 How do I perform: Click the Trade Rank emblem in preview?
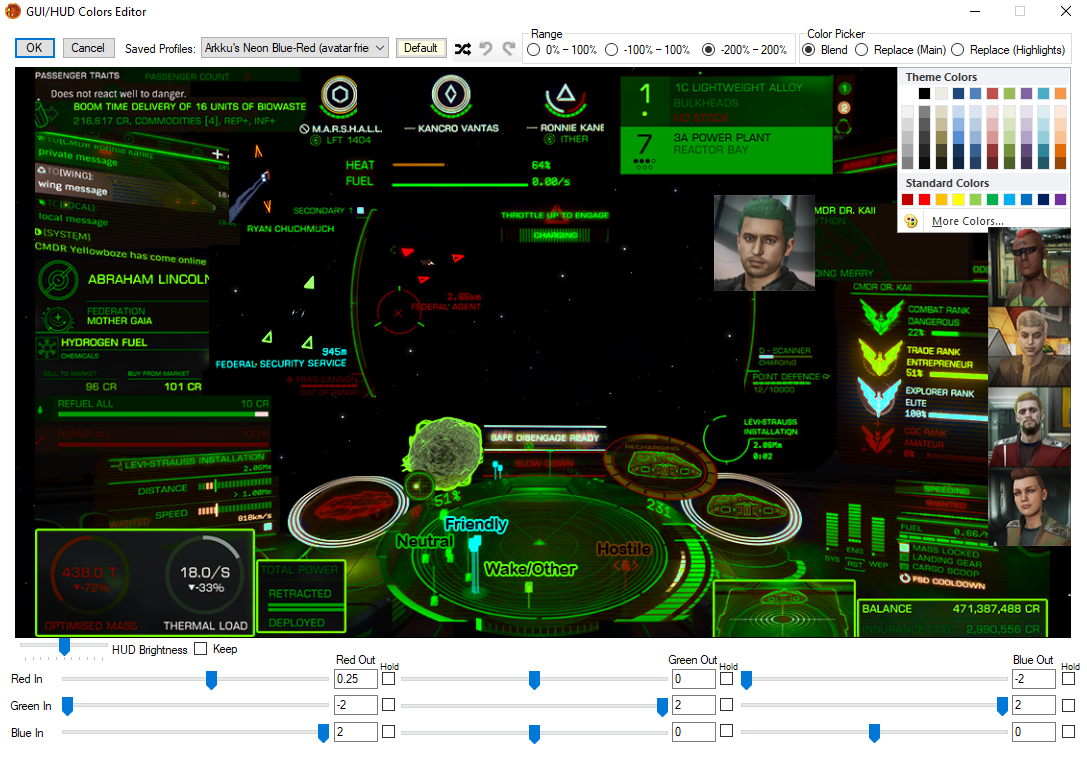coord(880,356)
